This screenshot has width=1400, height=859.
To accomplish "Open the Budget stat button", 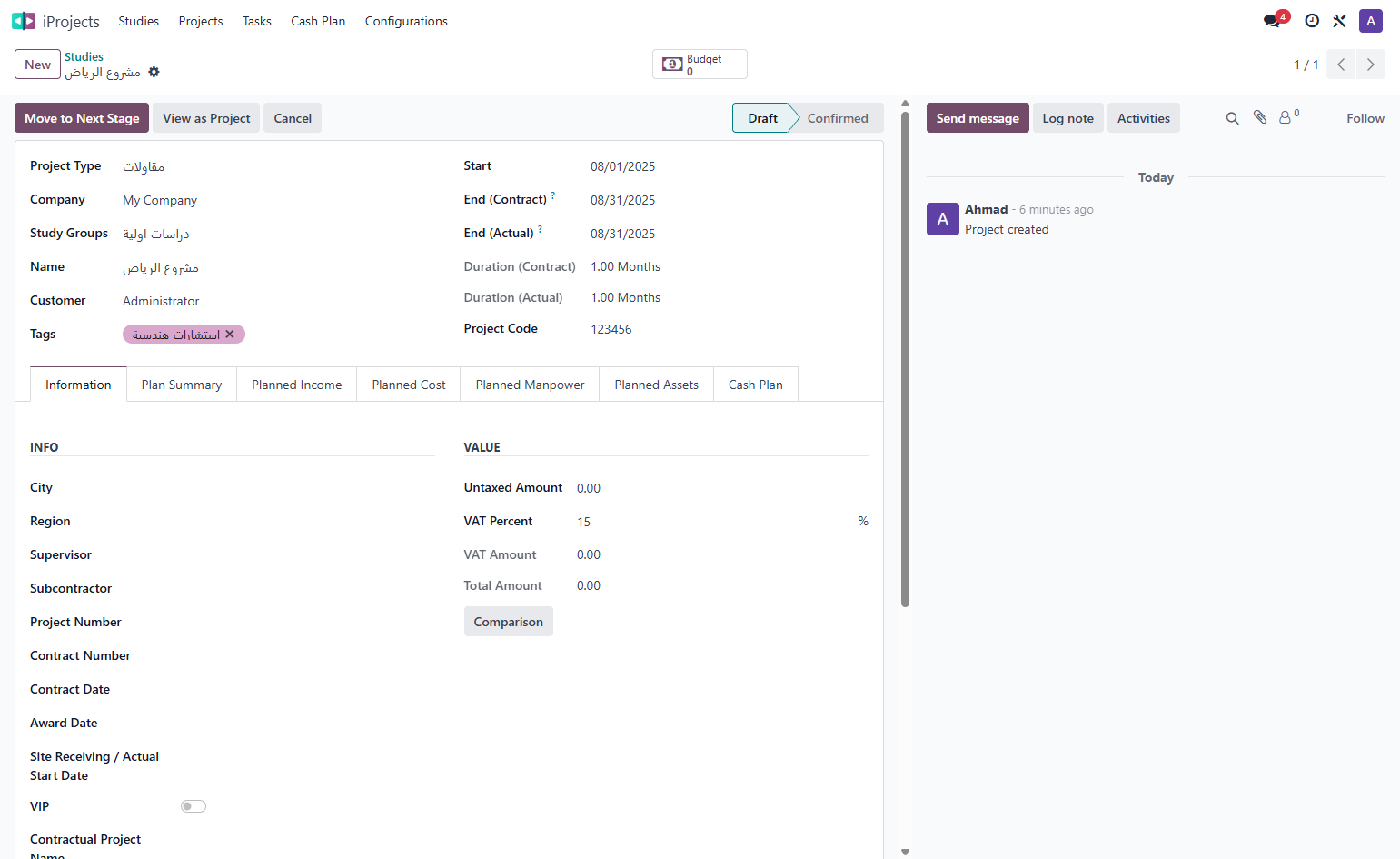I will coord(700,65).
